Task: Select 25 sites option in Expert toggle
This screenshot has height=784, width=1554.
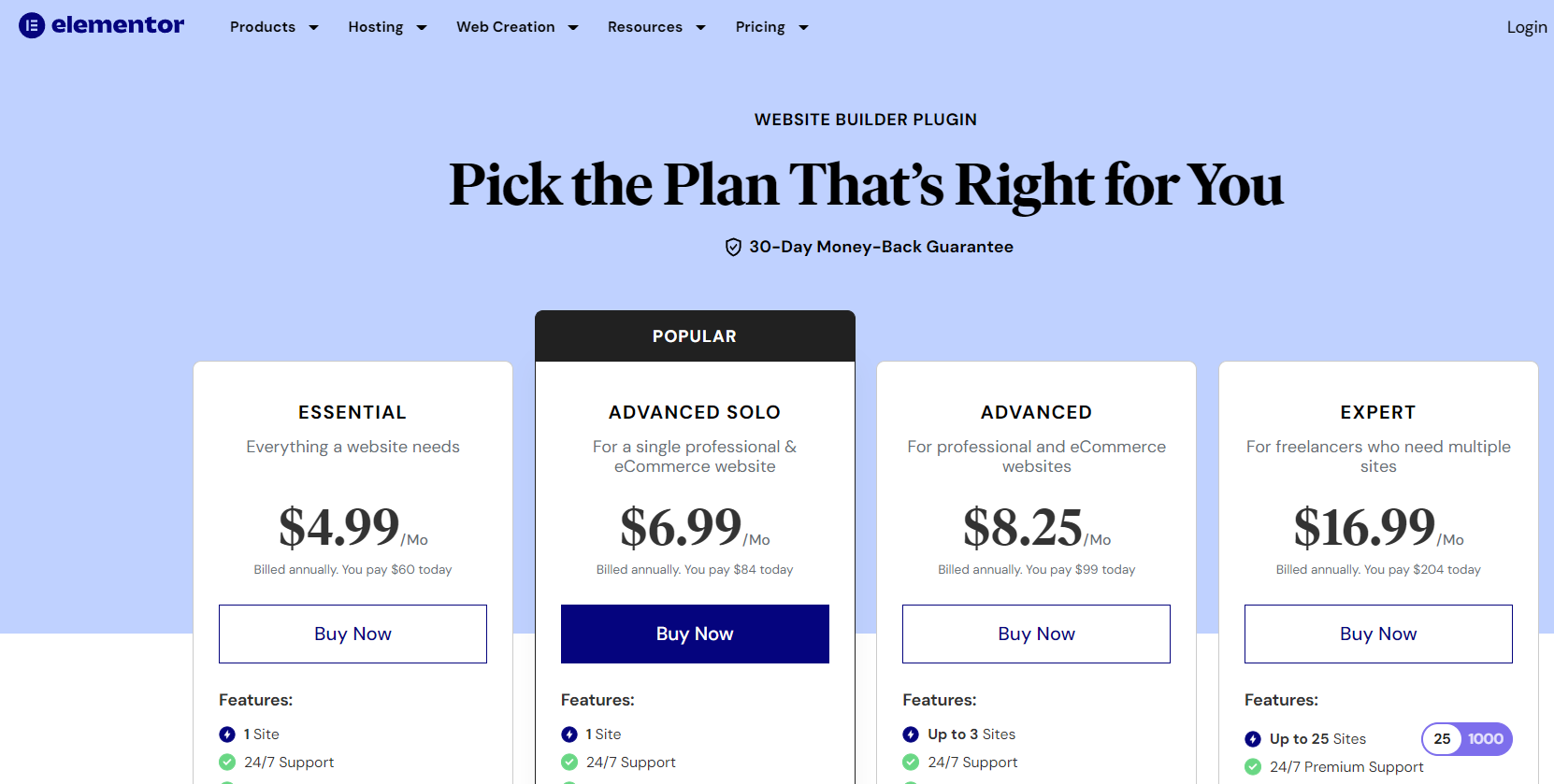Action: pyautogui.click(x=1443, y=739)
